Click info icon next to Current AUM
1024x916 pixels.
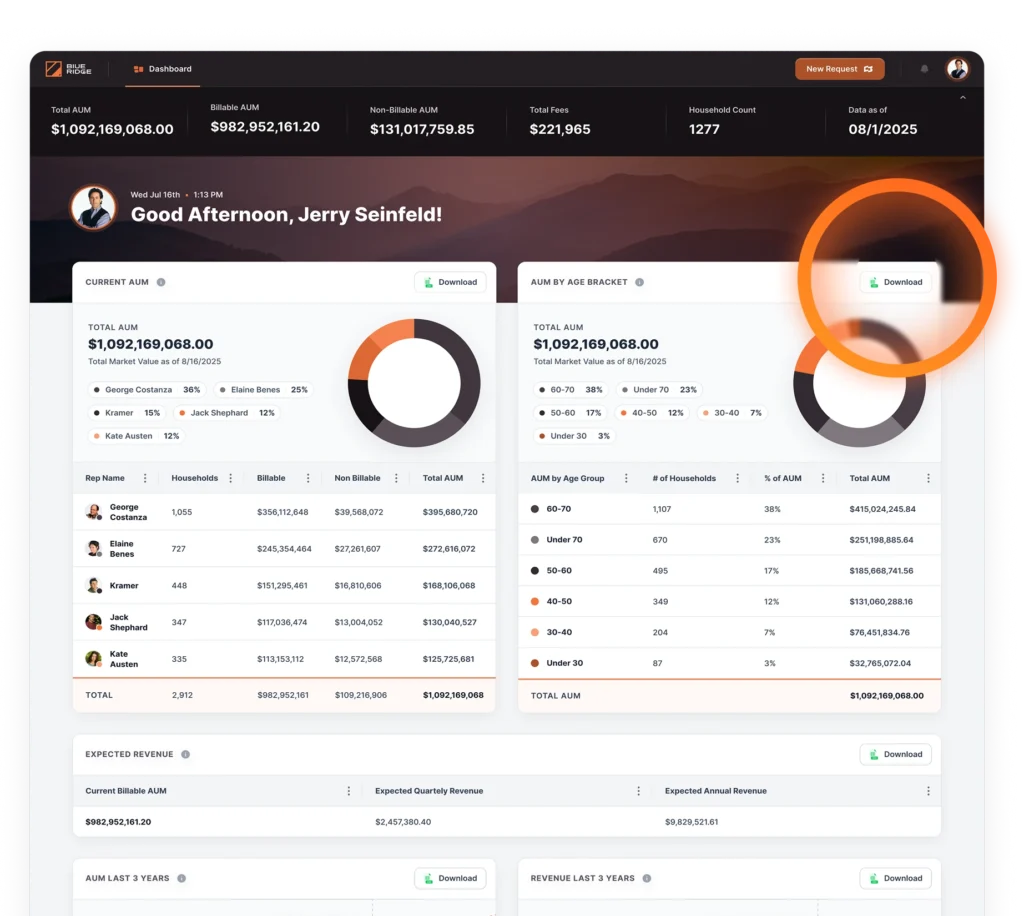(161, 282)
